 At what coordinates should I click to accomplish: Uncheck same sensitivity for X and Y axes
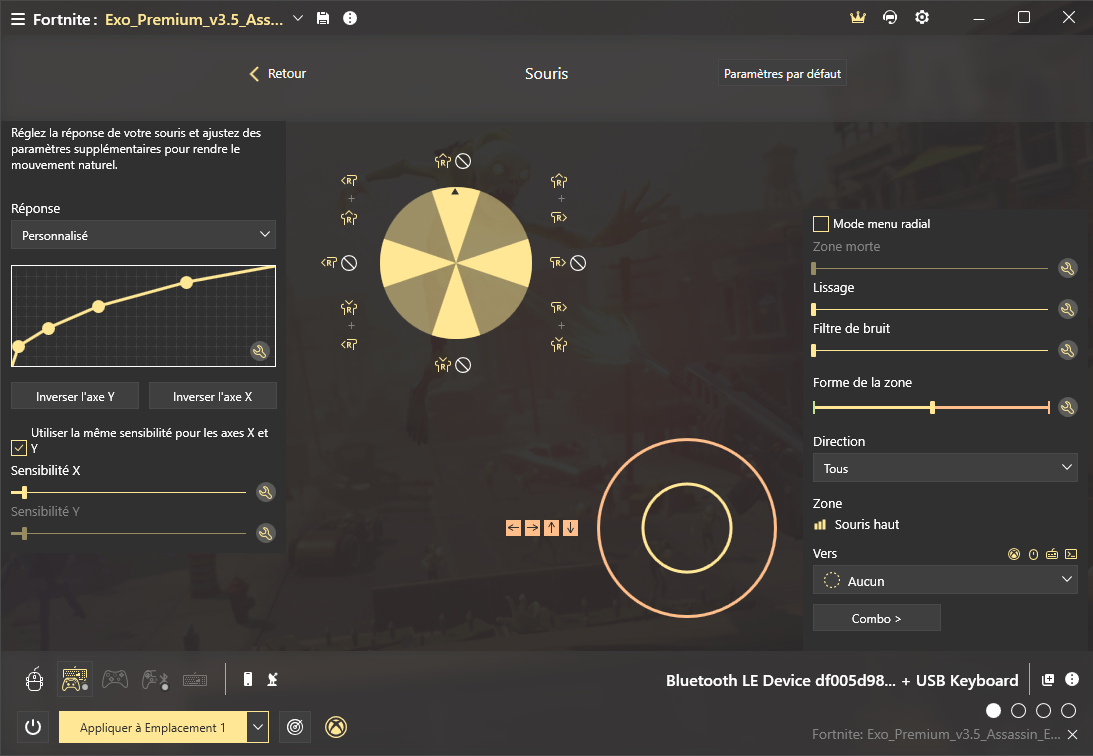click(19, 447)
